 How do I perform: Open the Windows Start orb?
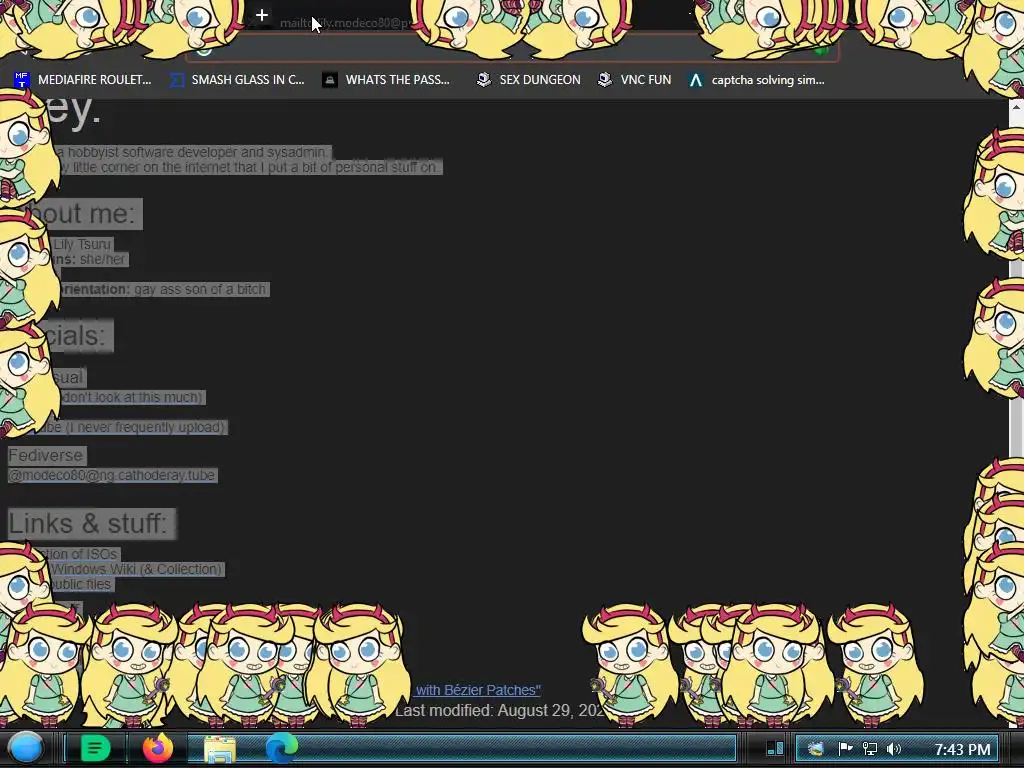coord(26,748)
